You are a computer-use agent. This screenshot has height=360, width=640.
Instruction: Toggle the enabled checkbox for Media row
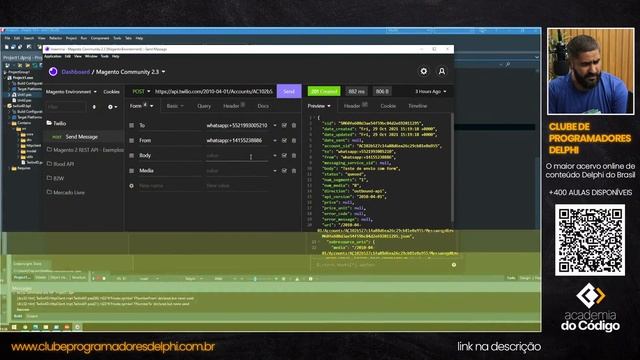click(284, 171)
